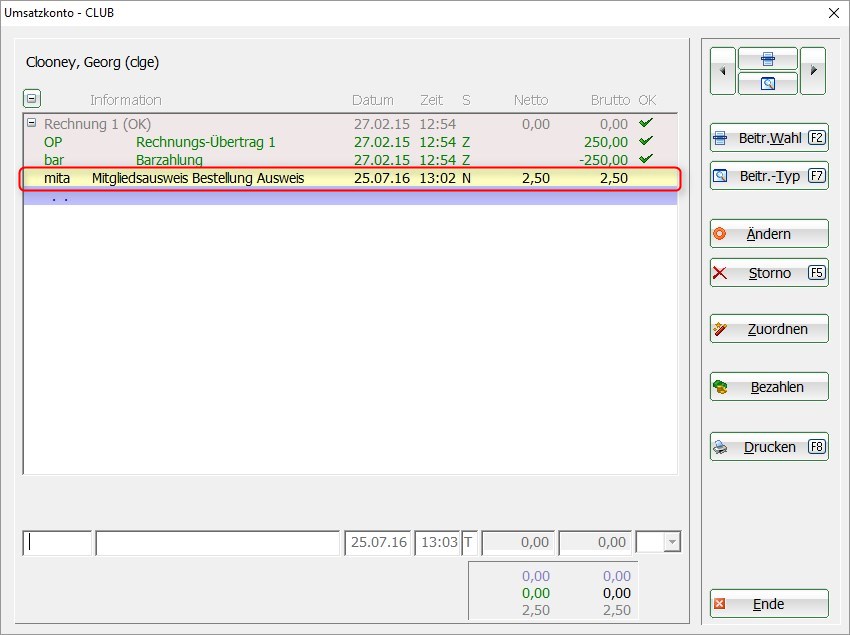The image size is (850, 635).
Task: Click the Zeit column header
Action: click(x=432, y=100)
